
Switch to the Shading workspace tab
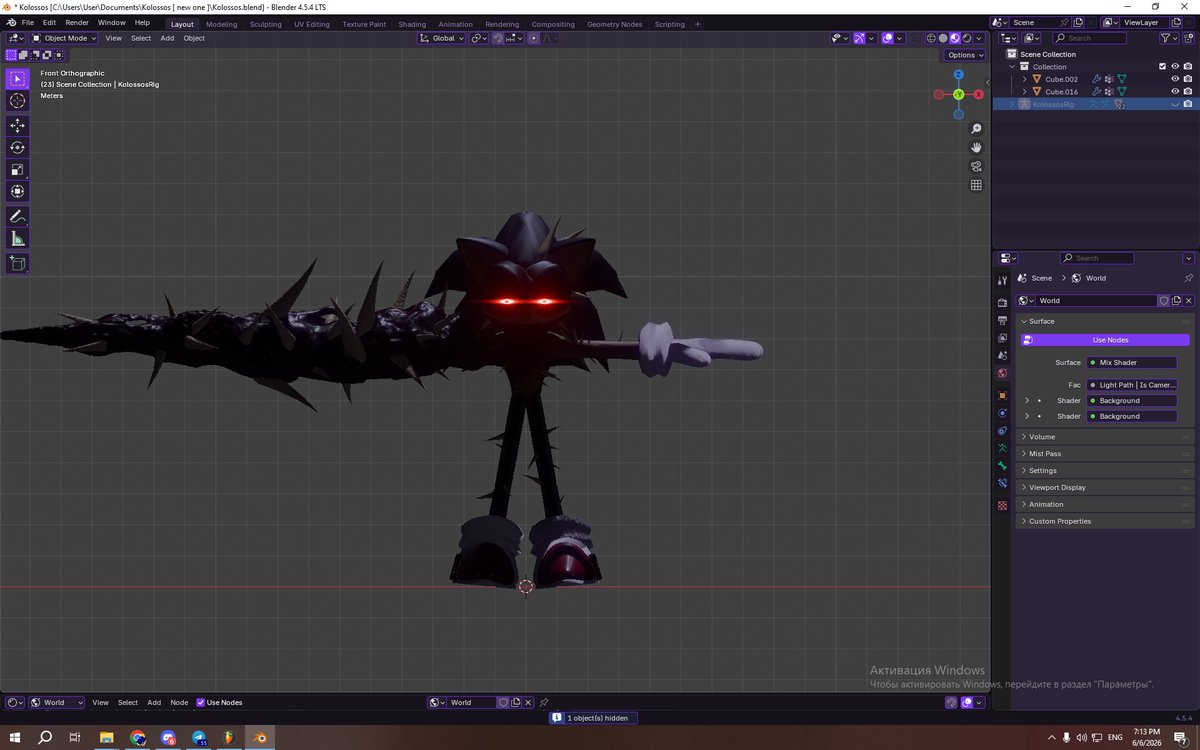tap(412, 24)
